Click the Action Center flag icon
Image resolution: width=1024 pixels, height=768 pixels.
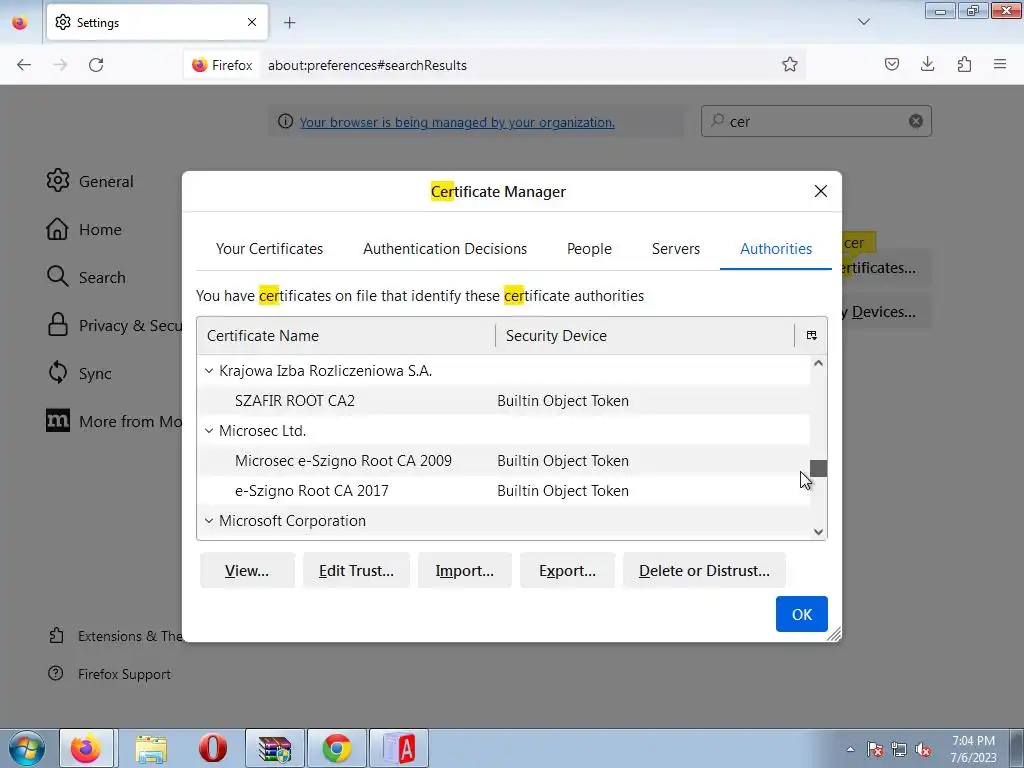pyautogui.click(x=874, y=749)
